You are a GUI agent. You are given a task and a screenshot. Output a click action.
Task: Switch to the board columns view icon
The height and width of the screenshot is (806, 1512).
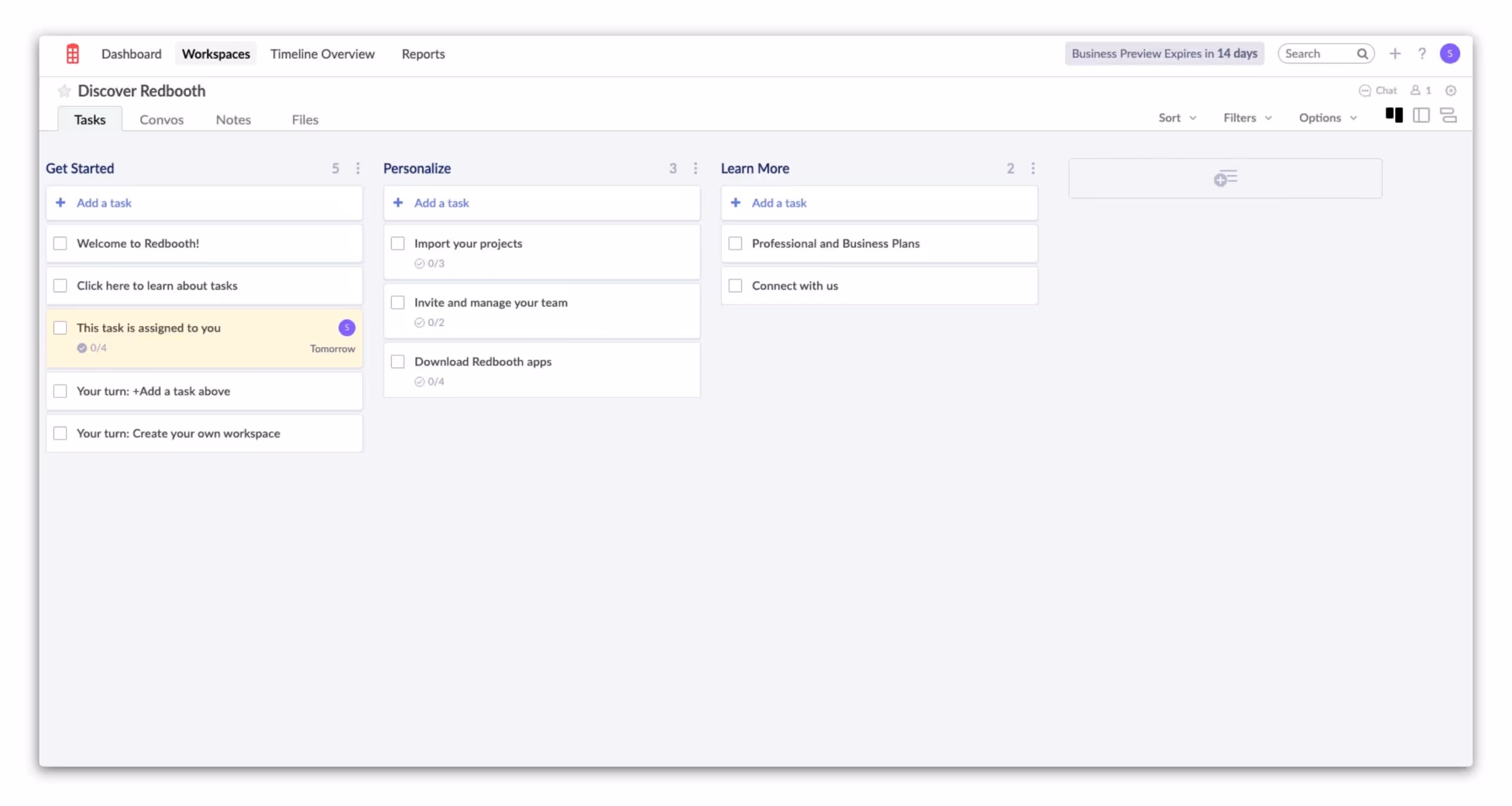1393,115
